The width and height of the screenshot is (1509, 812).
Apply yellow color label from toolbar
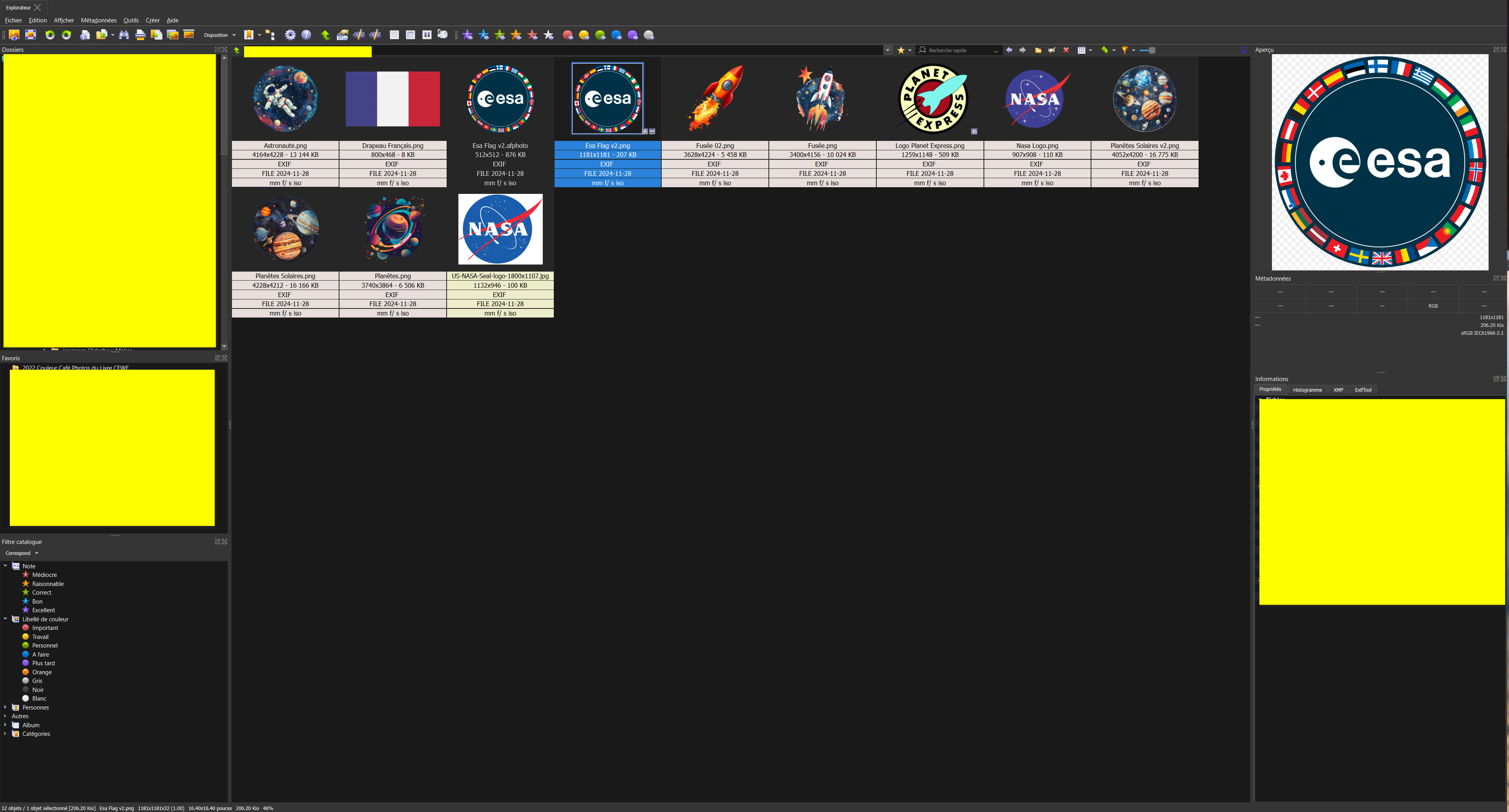(x=584, y=35)
